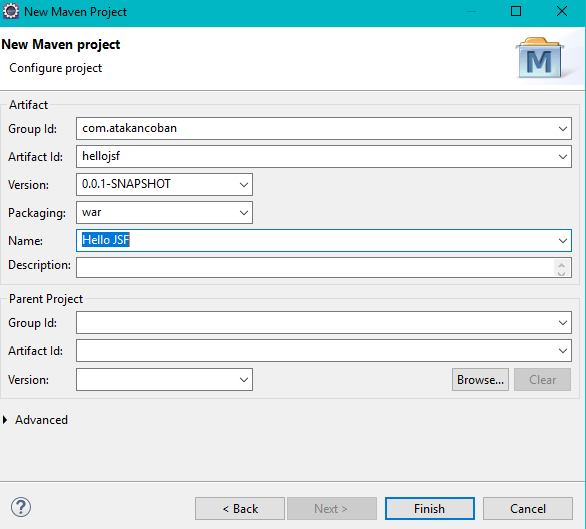Open Parent Project Version dropdown
The image size is (586, 529).
[244, 380]
